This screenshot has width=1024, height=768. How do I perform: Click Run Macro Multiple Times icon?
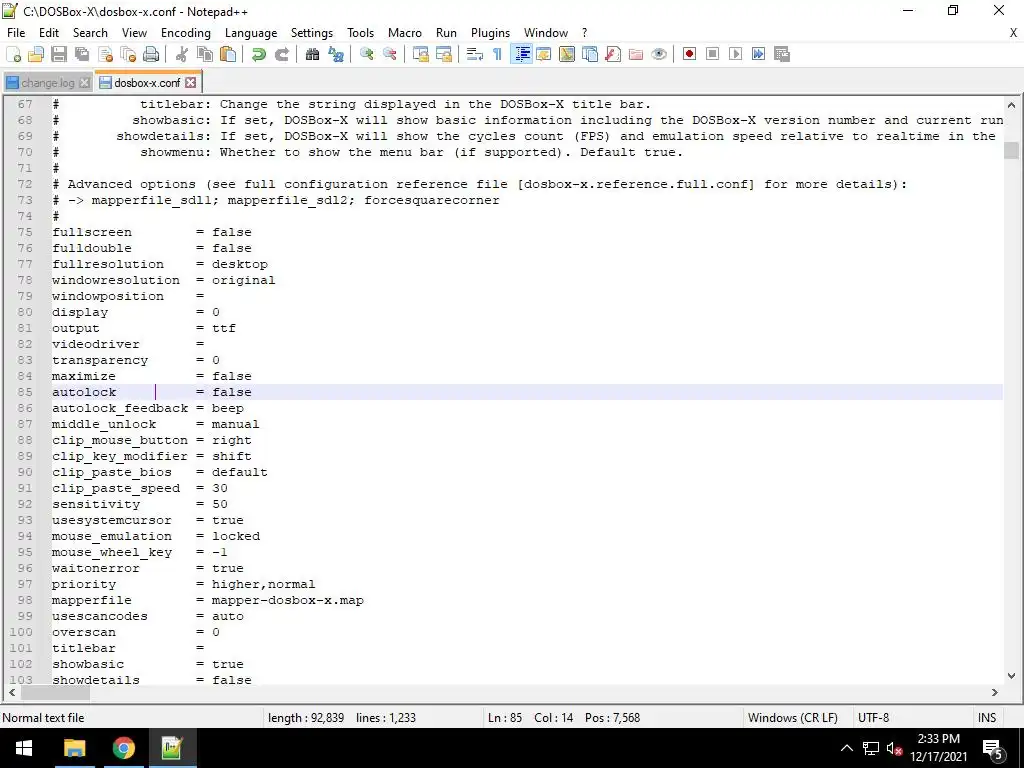758,54
